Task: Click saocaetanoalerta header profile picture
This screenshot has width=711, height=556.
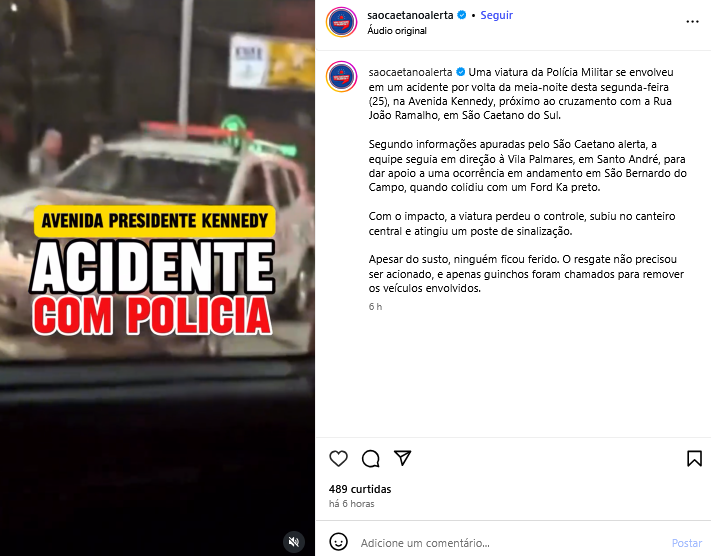Action: 342,22
